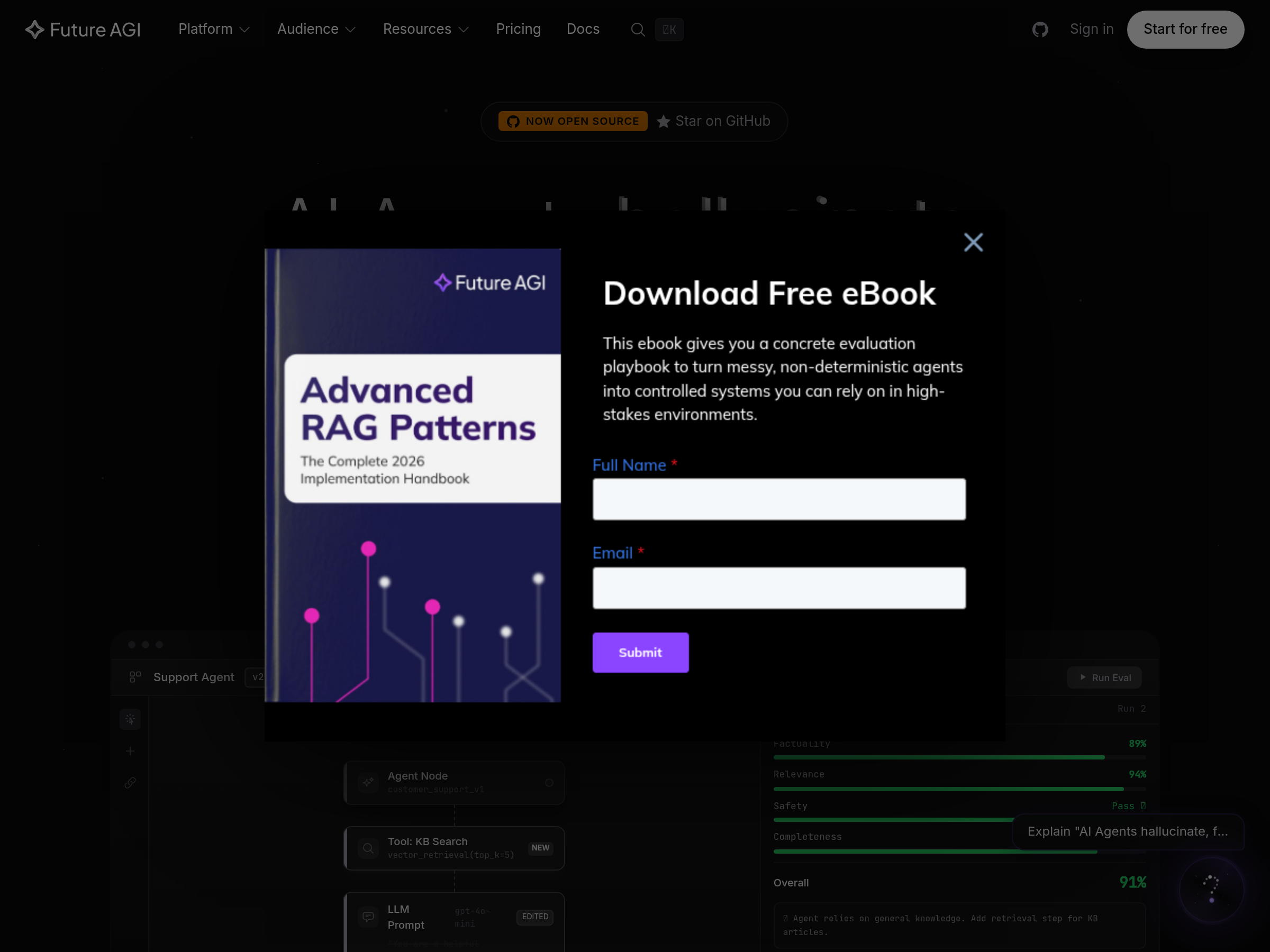Click the star icon beside Star on GitHub

(x=663, y=122)
